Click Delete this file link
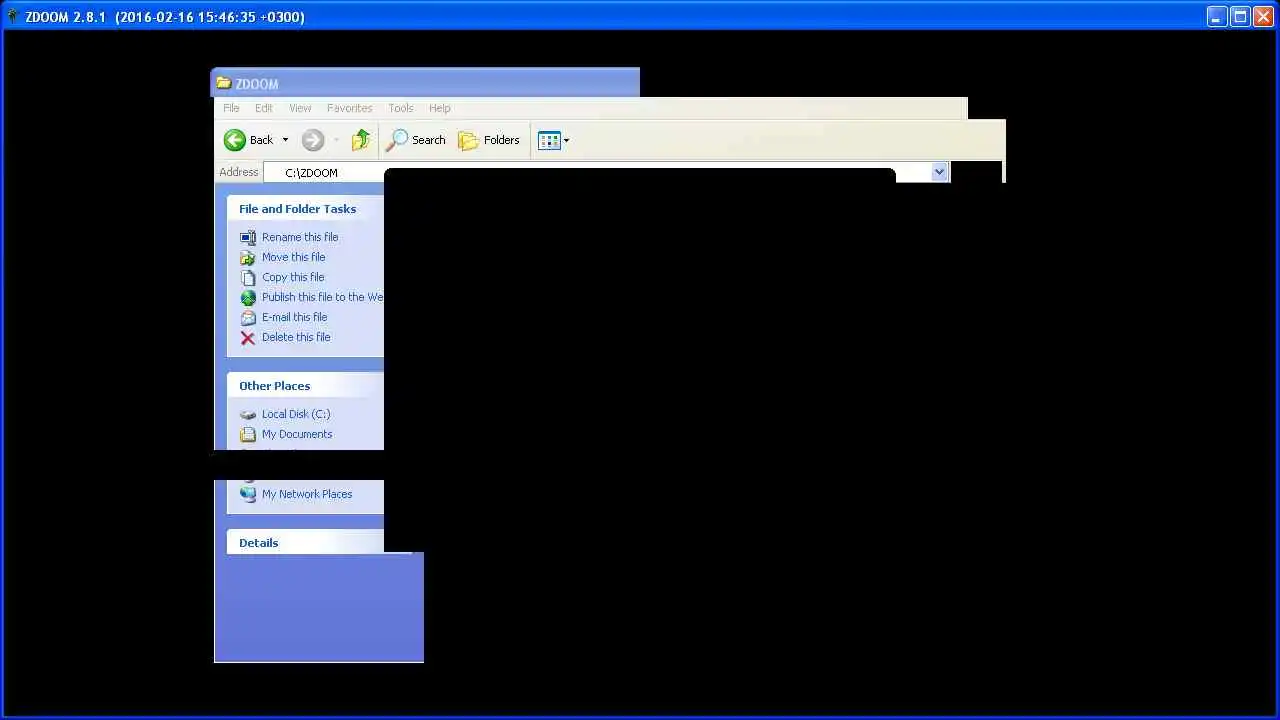Screen dimensions: 1280x720 pyautogui.click(x=296, y=337)
